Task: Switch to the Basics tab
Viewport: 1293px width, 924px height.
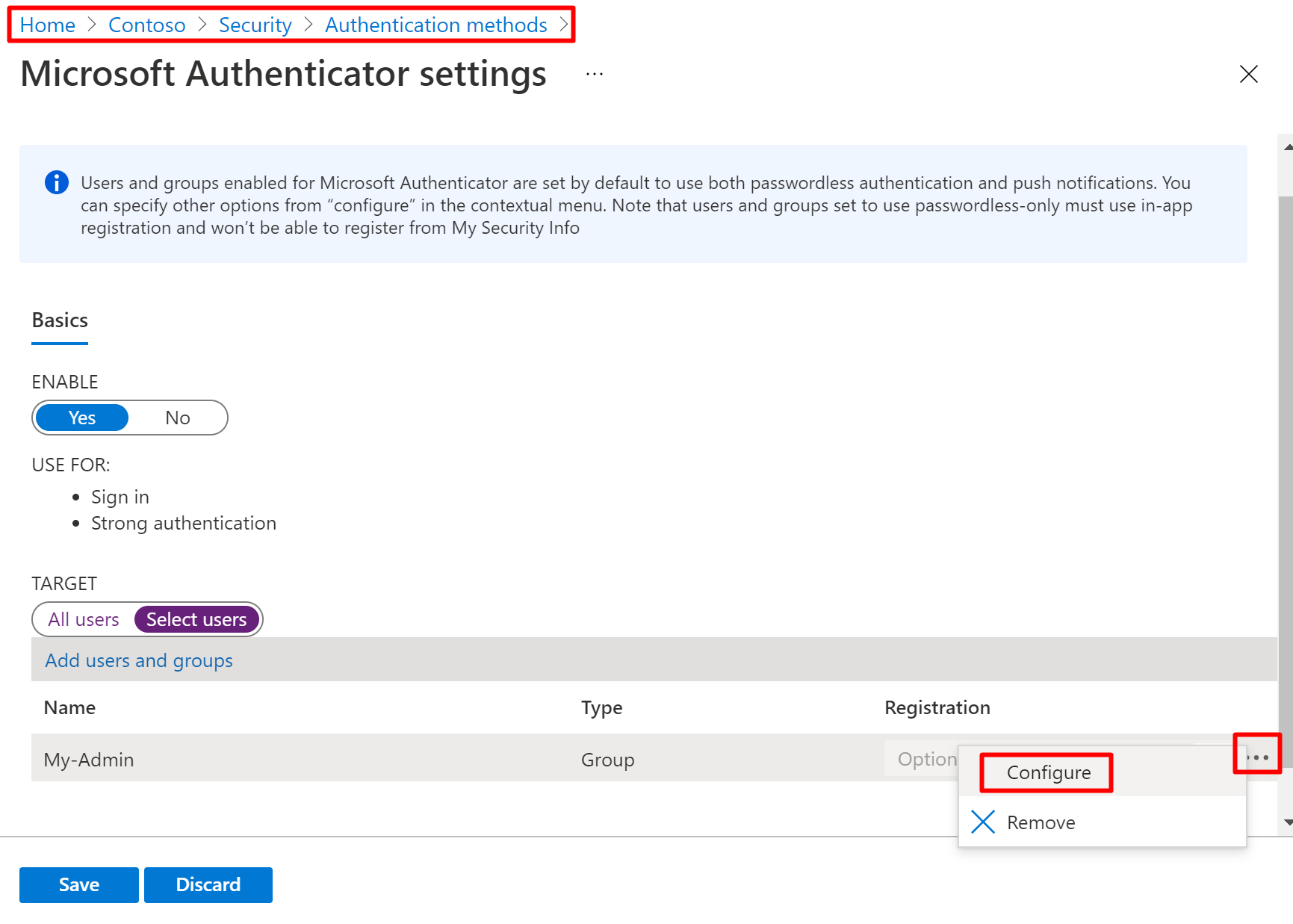Action: pyautogui.click(x=60, y=320)
